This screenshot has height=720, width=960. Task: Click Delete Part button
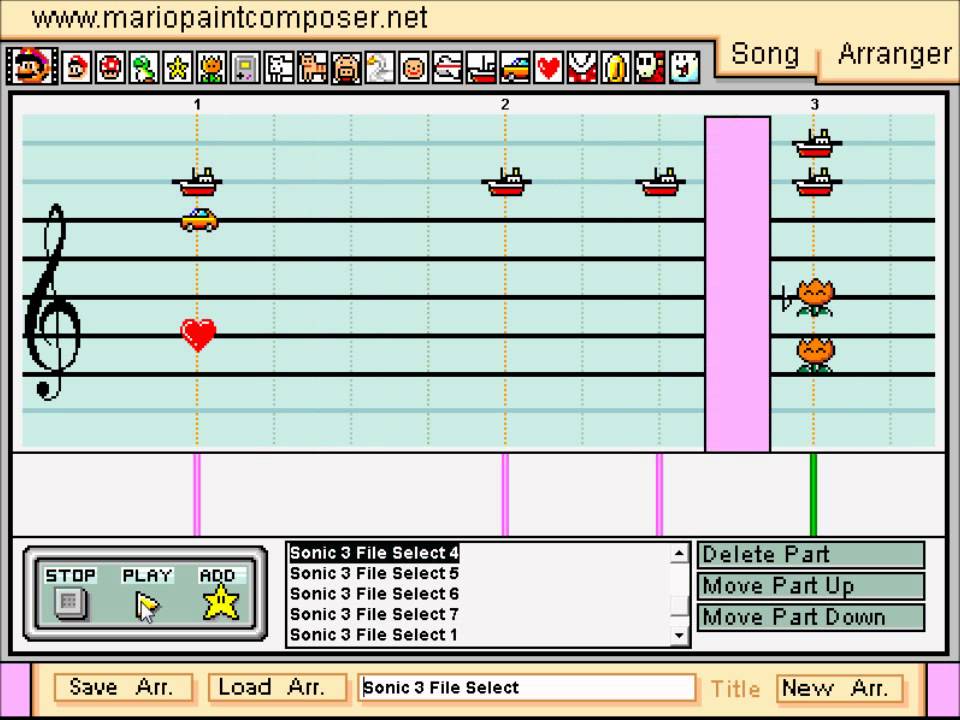(811, 555)
